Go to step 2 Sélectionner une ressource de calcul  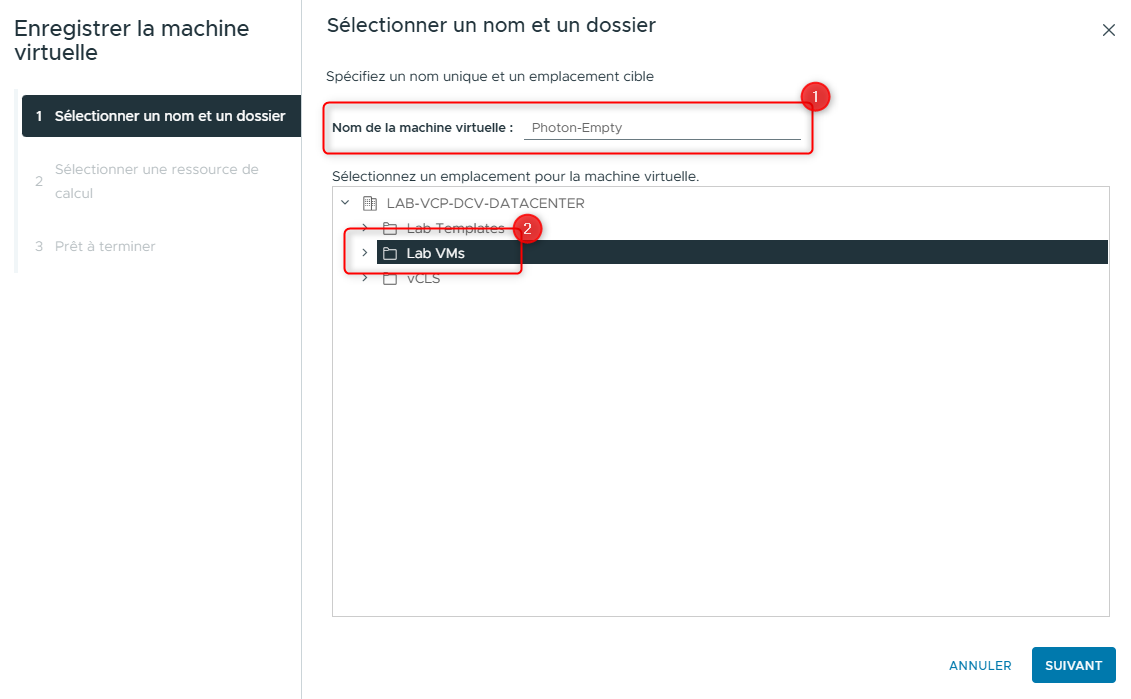point(157,181)
